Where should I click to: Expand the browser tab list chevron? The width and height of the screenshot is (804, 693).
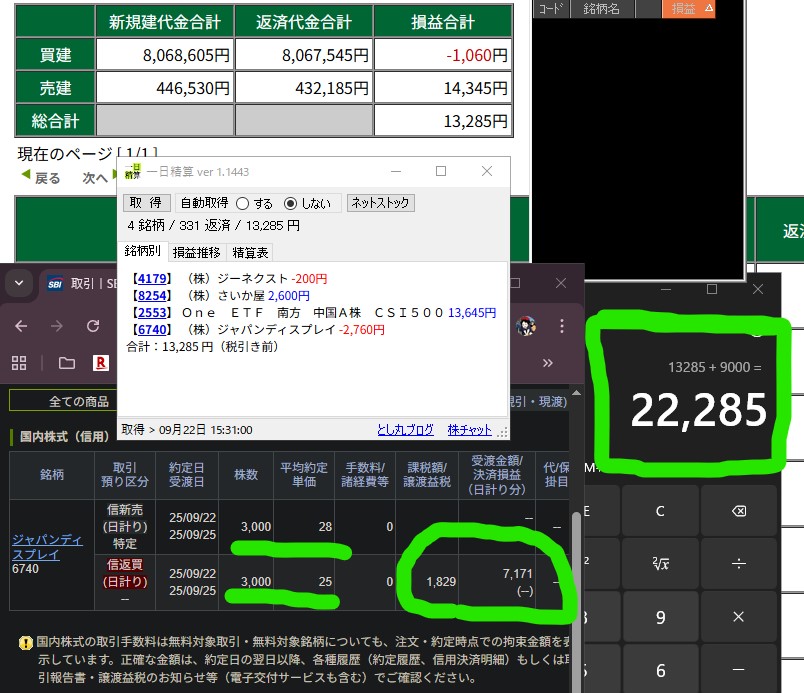click(x=18, y=284)
